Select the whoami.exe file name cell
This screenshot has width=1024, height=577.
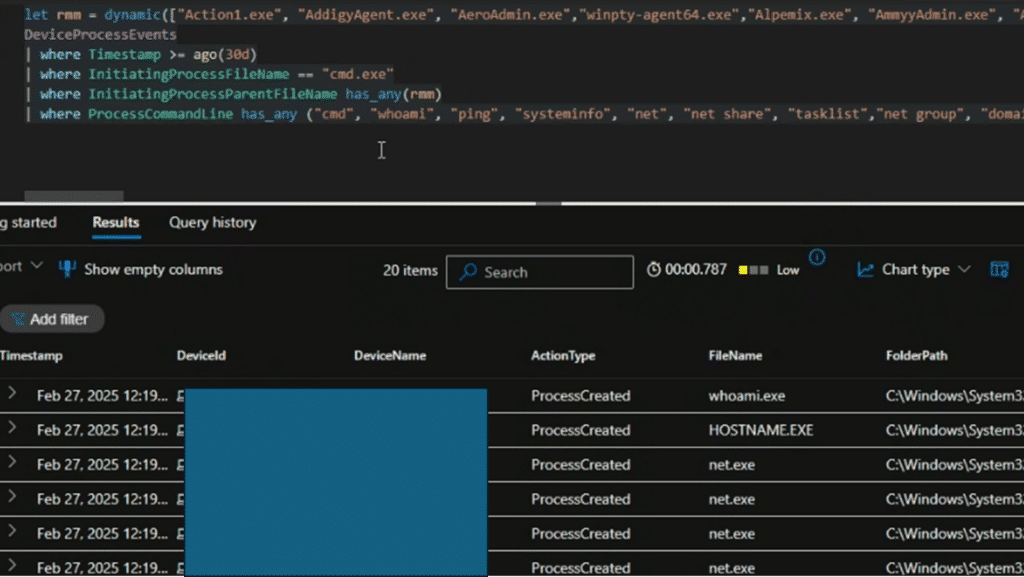[746, 396]
